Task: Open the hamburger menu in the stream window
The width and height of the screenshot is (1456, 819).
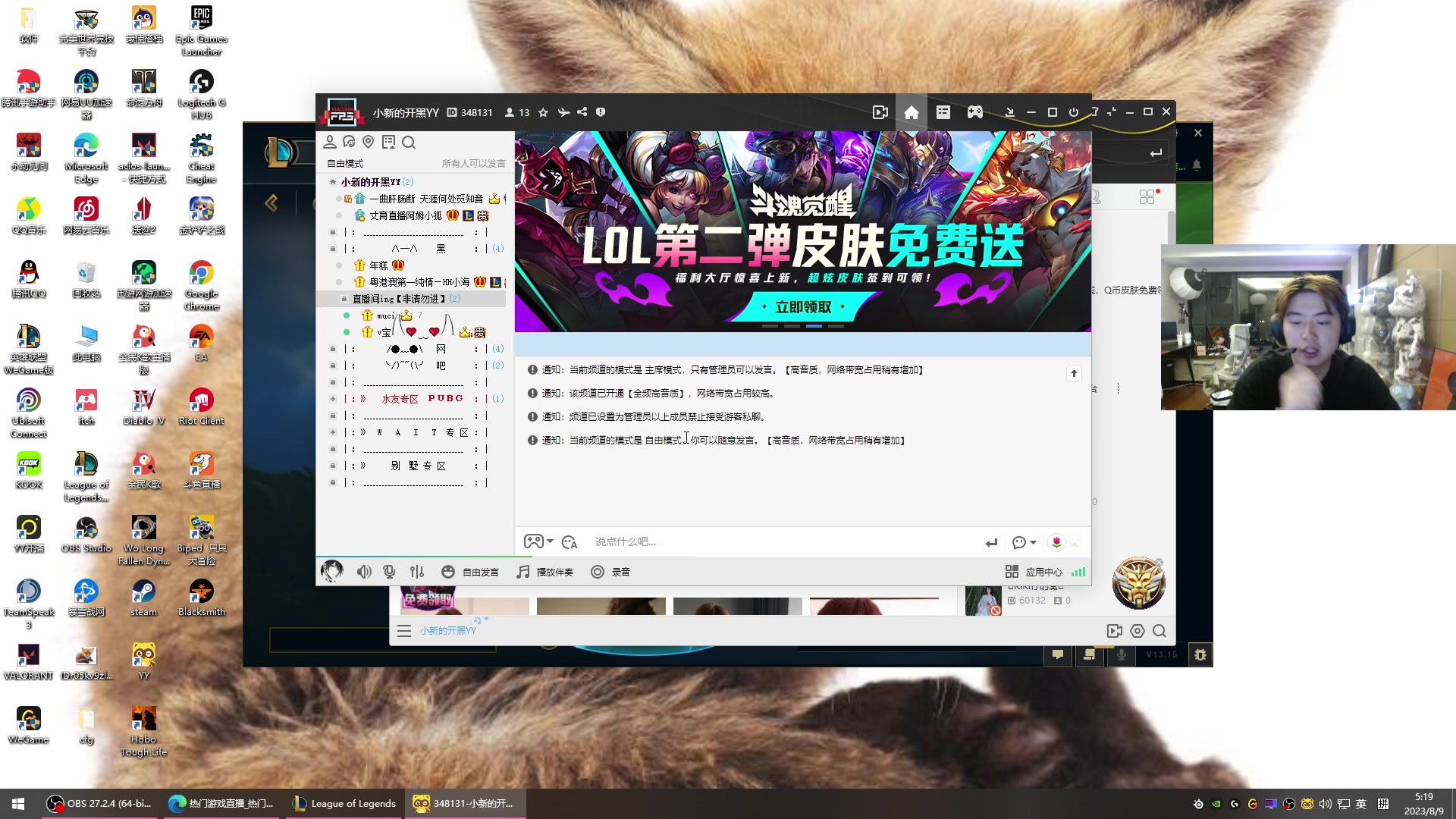Action: pyautogui.click(x=404, y=630)
